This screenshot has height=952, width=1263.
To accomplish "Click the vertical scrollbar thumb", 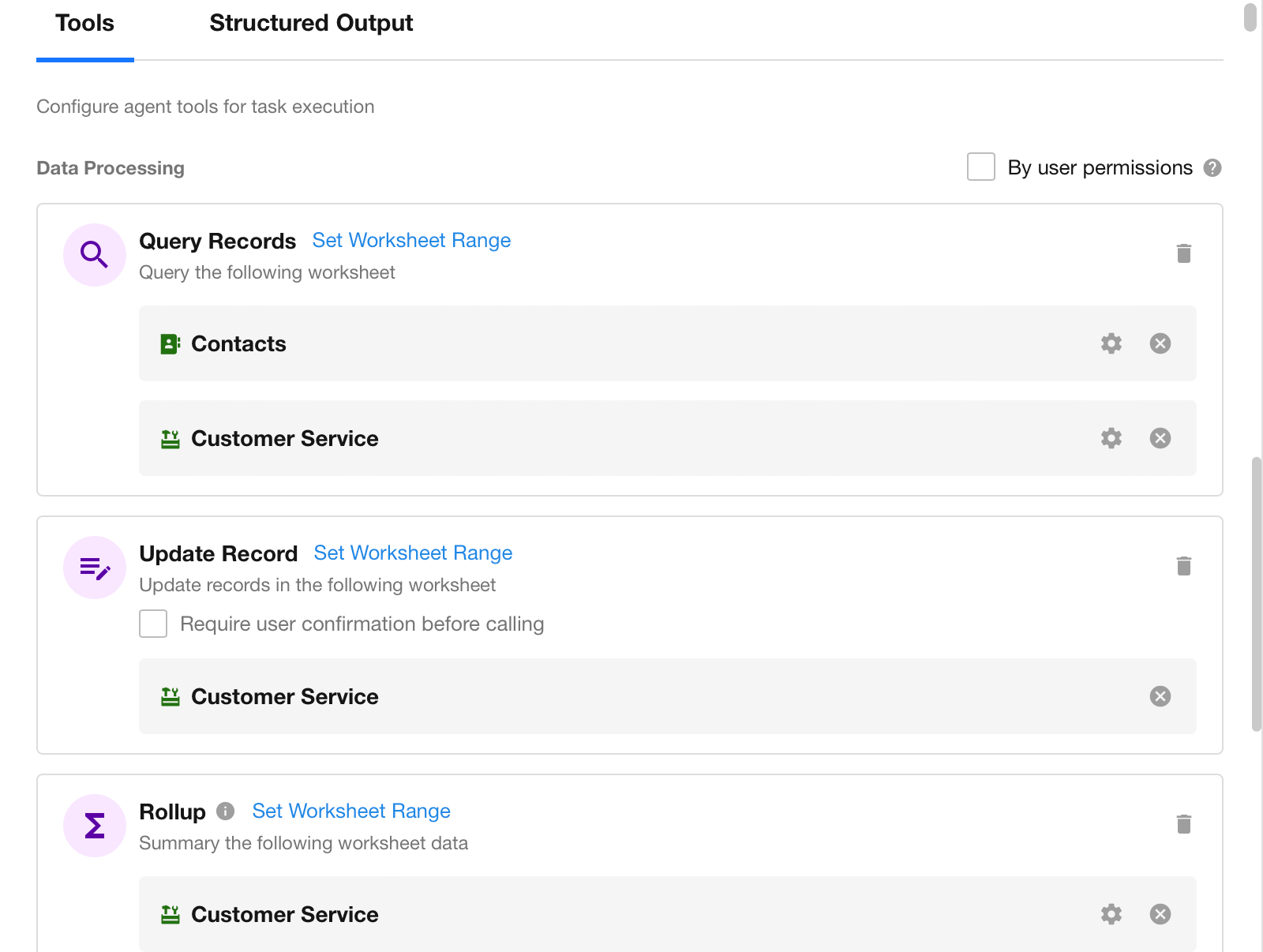I will pos(1256,592).
